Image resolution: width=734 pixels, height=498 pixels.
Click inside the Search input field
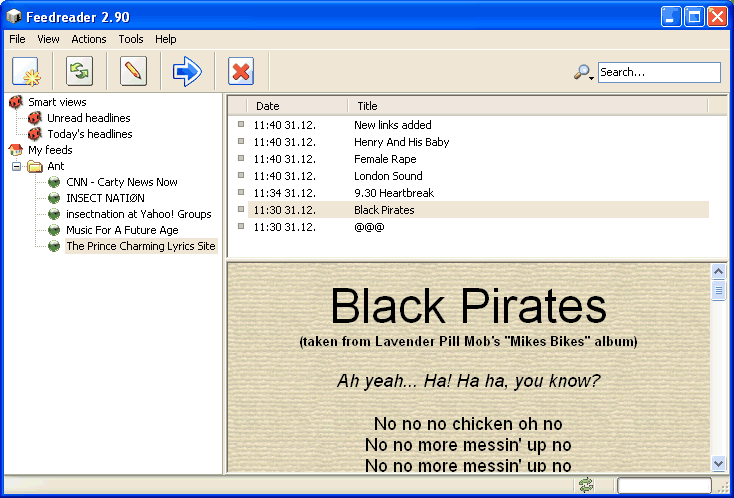[x=658, y=72]
